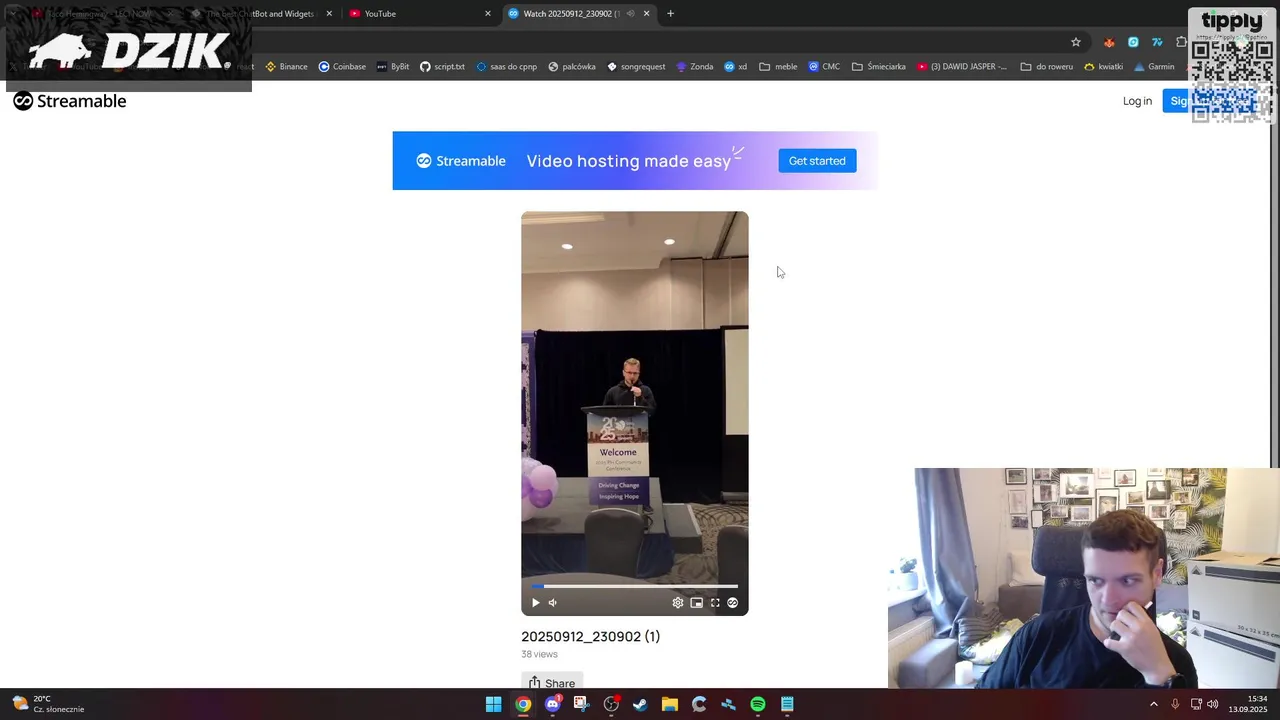Open the grey C app on taskbar

(699, 704)
